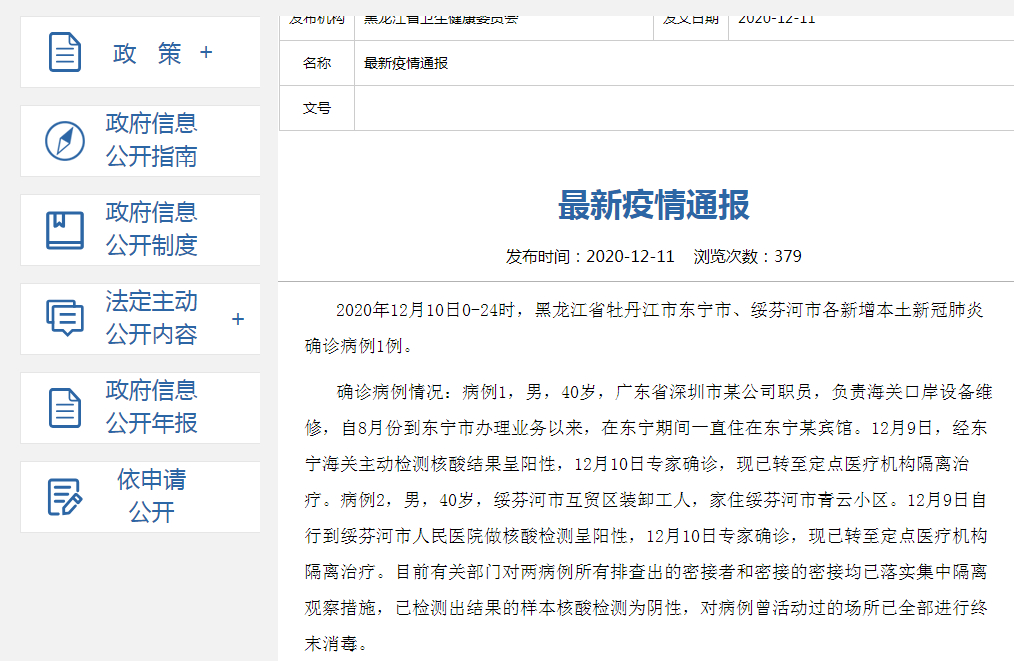Click the compass icon beside 政府信息公开指南
Screen dimensions: 1014x661
[64, 140]
